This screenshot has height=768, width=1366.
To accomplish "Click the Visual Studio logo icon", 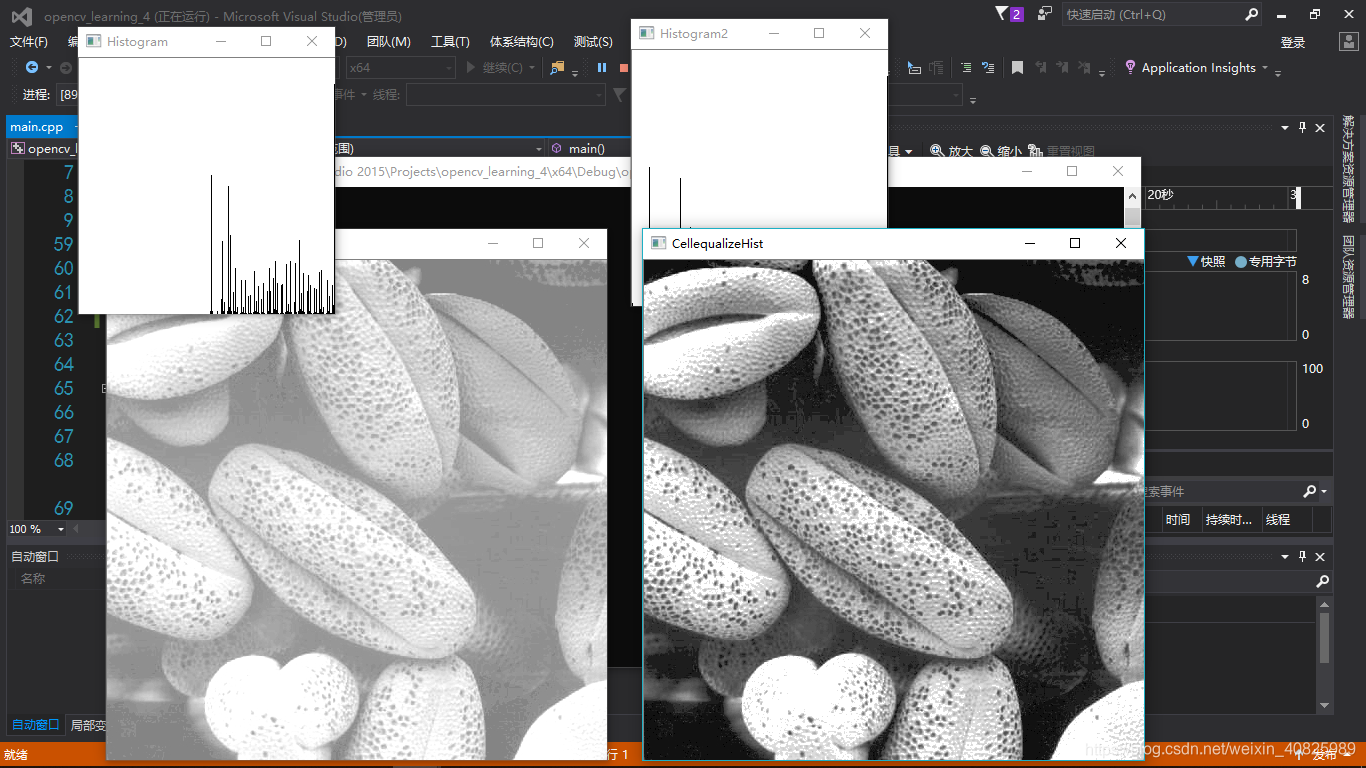I will coord(21,15).
